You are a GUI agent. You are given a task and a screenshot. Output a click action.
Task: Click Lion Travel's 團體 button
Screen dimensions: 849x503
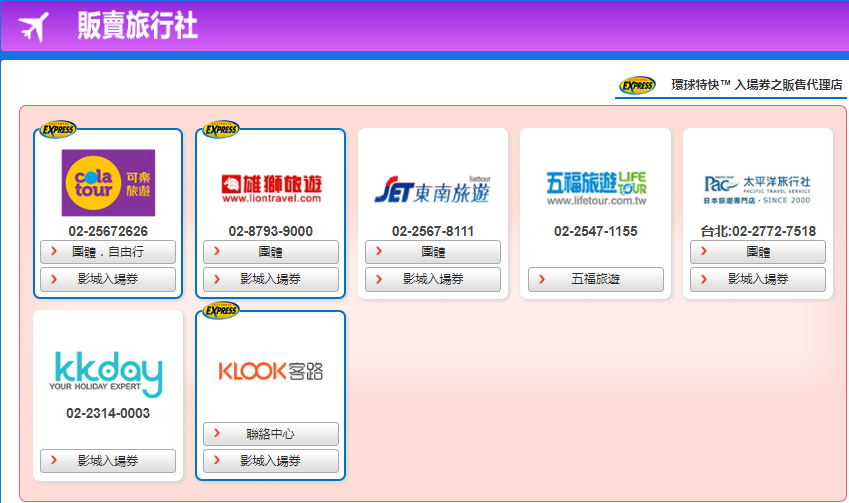[271, 252]
